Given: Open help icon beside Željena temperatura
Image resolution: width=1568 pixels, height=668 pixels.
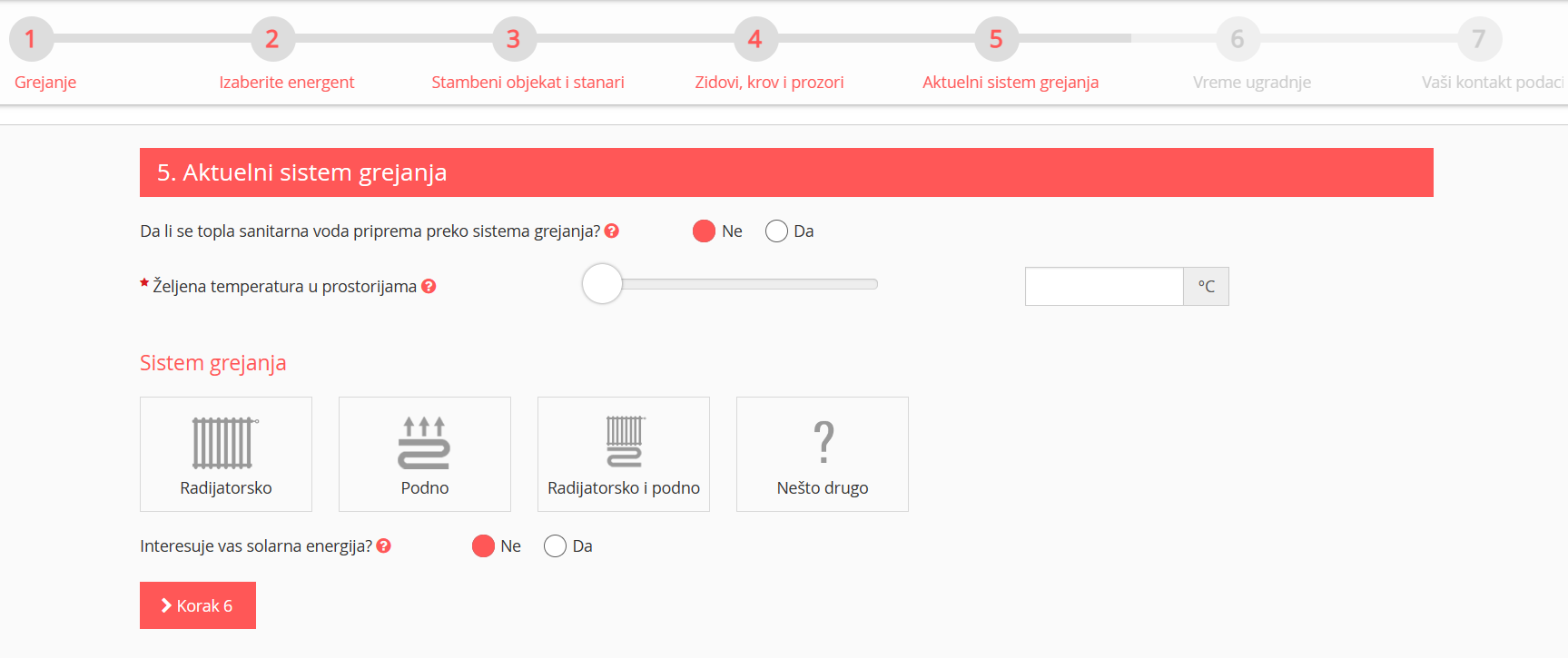Looking at the screenshot, I should (x=429, y=287).
